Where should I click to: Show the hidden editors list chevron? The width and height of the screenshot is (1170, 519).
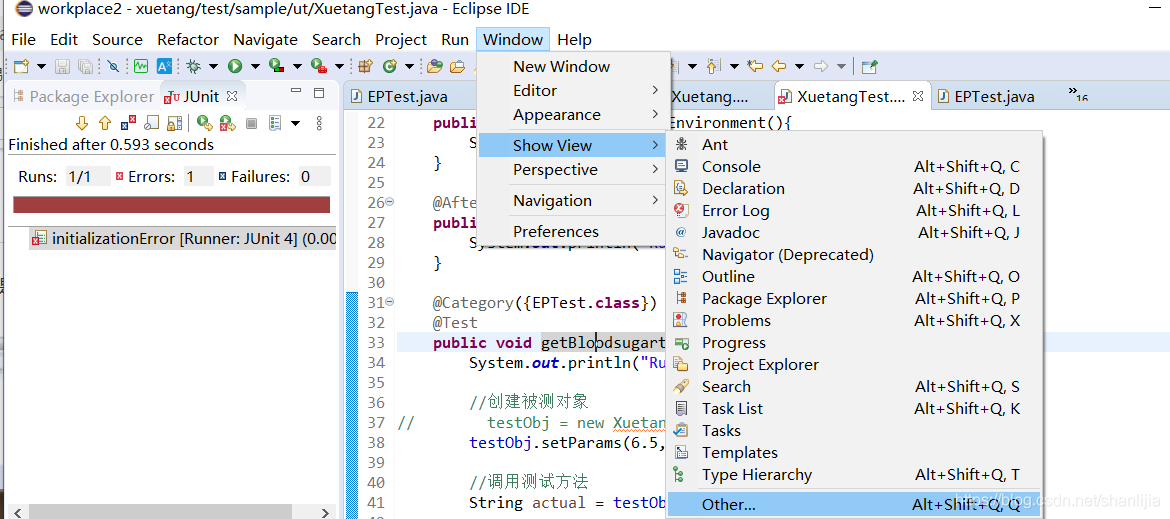click(1077, 93)
